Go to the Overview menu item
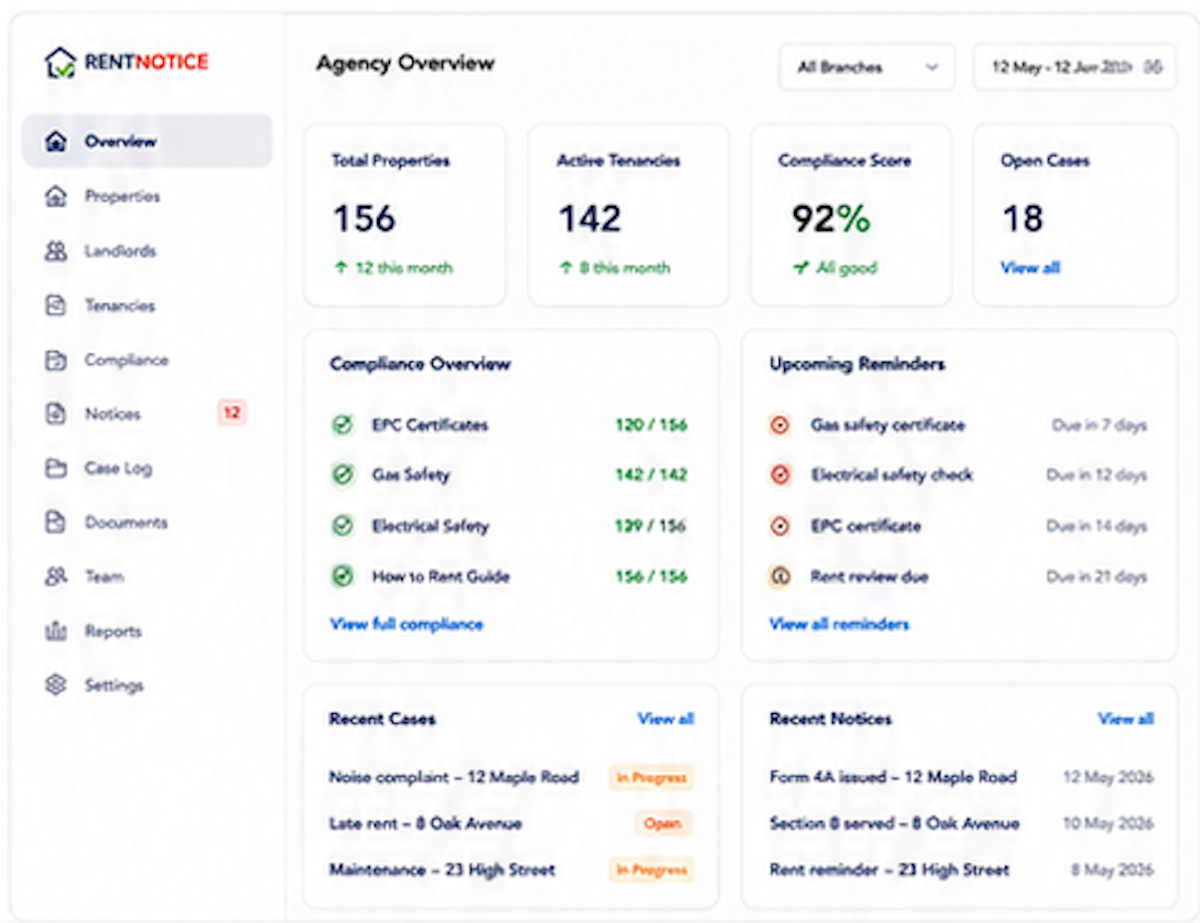Screen dimensions: 1200x923 pos(148,141)
